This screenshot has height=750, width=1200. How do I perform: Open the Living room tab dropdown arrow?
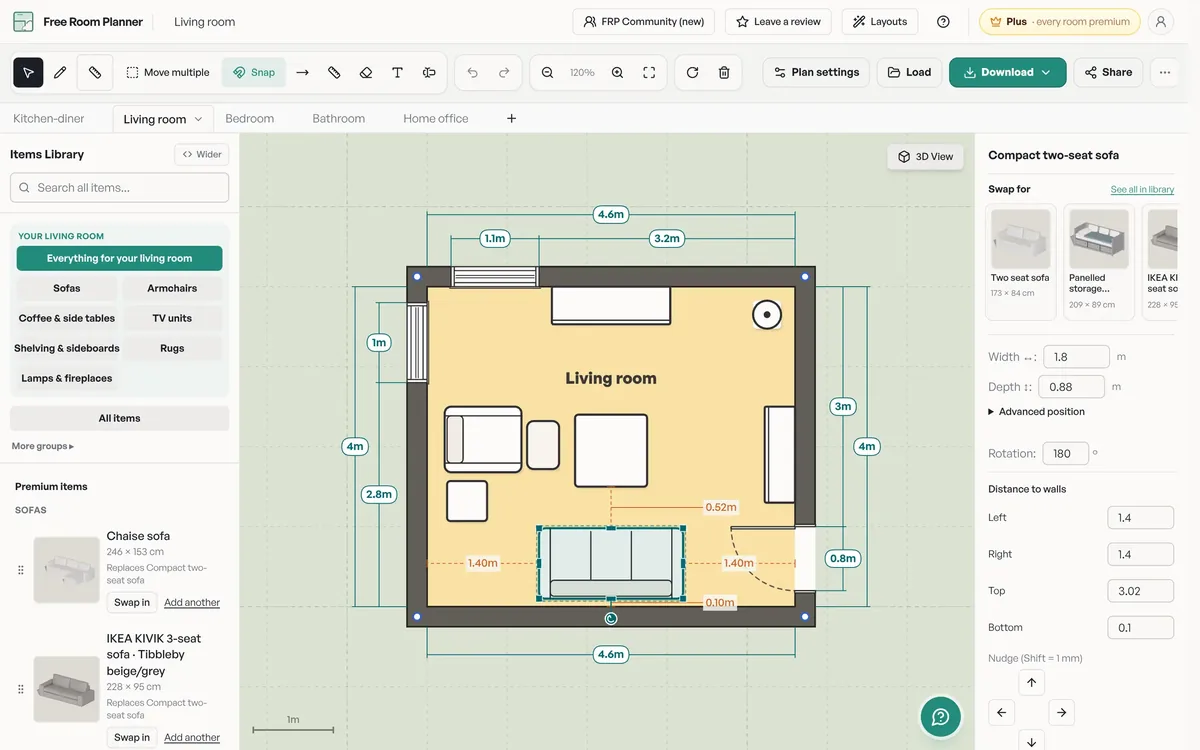click(198, 119)
